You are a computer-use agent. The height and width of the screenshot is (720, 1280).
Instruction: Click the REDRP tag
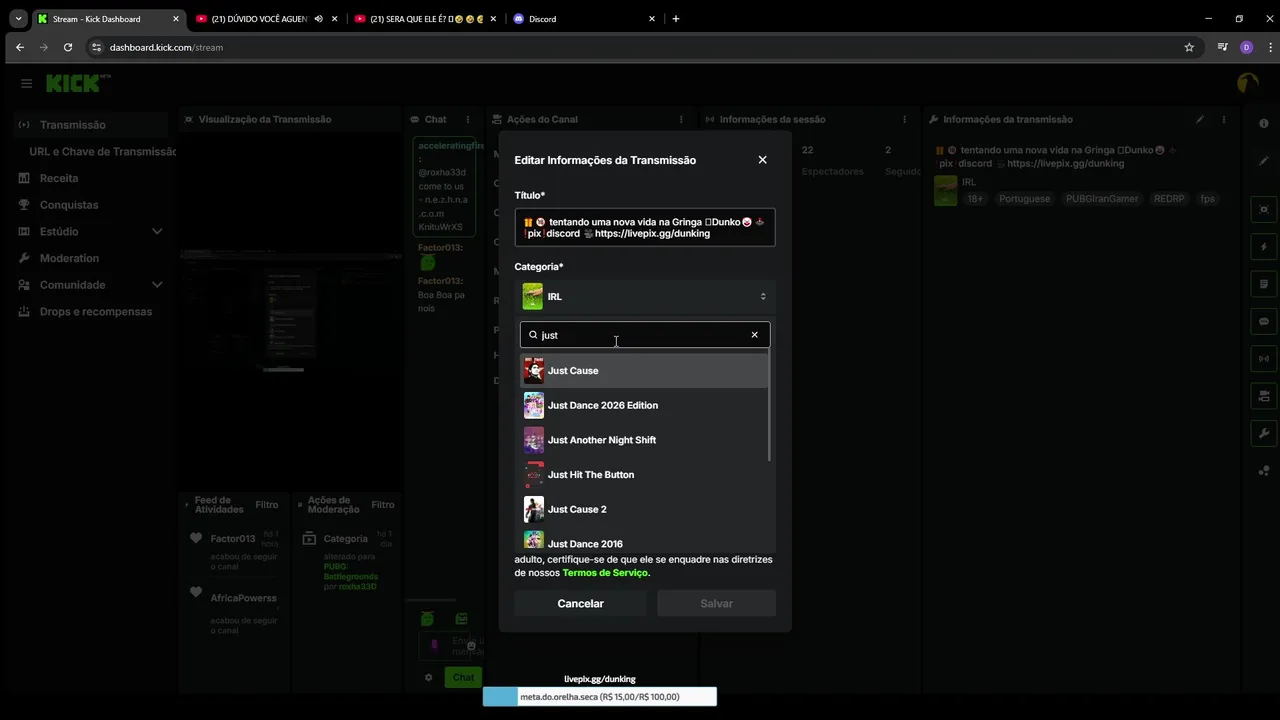coord(1169,199)
